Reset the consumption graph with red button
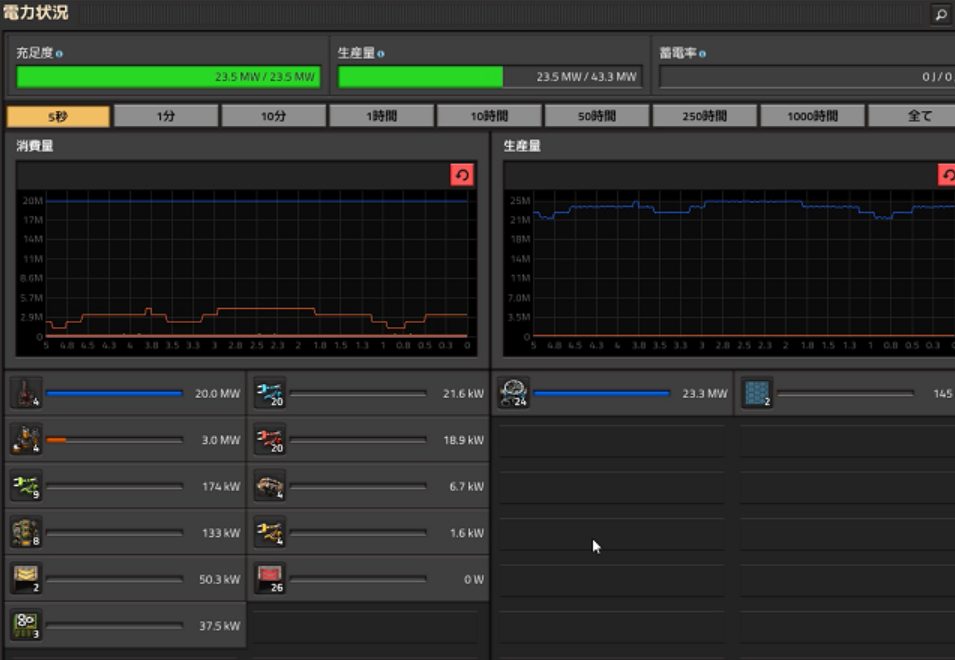Screen dimensions: 955x660 462,175
